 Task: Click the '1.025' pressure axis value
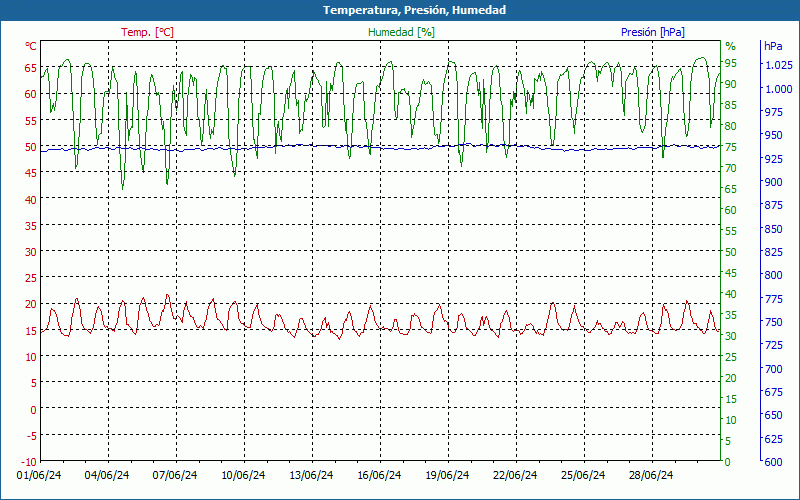779,65
